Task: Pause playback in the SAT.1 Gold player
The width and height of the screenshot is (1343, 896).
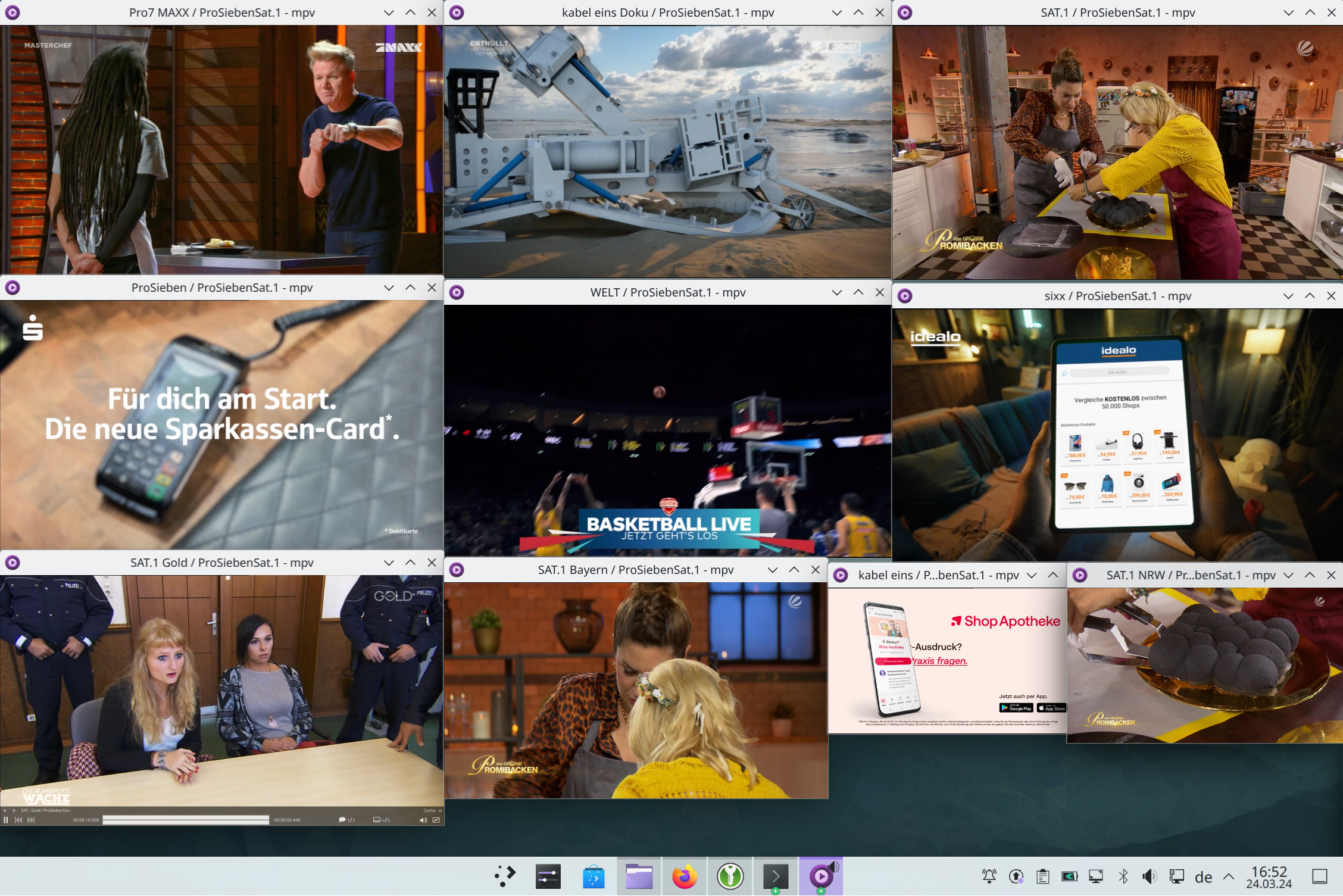Action: coord(6,820)
